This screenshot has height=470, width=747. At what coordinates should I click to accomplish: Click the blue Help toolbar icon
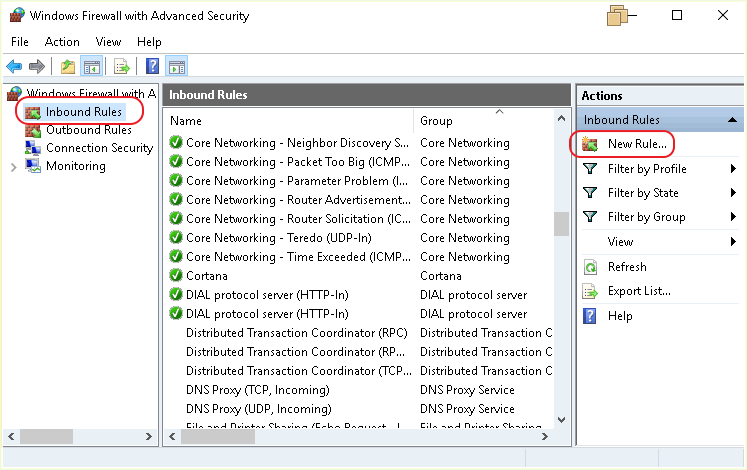coord(153,67)
